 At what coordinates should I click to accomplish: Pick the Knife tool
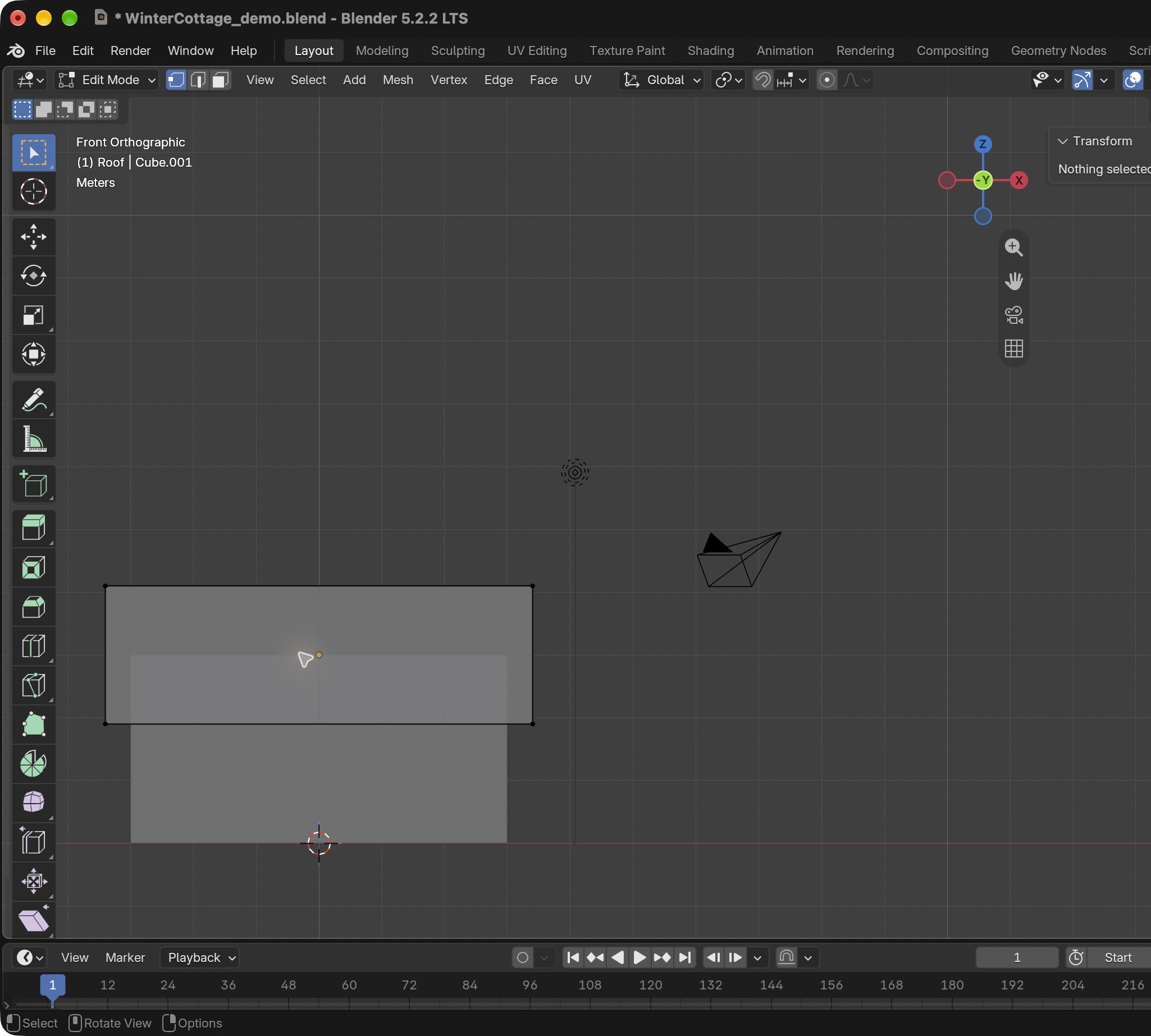click(34, 685)
